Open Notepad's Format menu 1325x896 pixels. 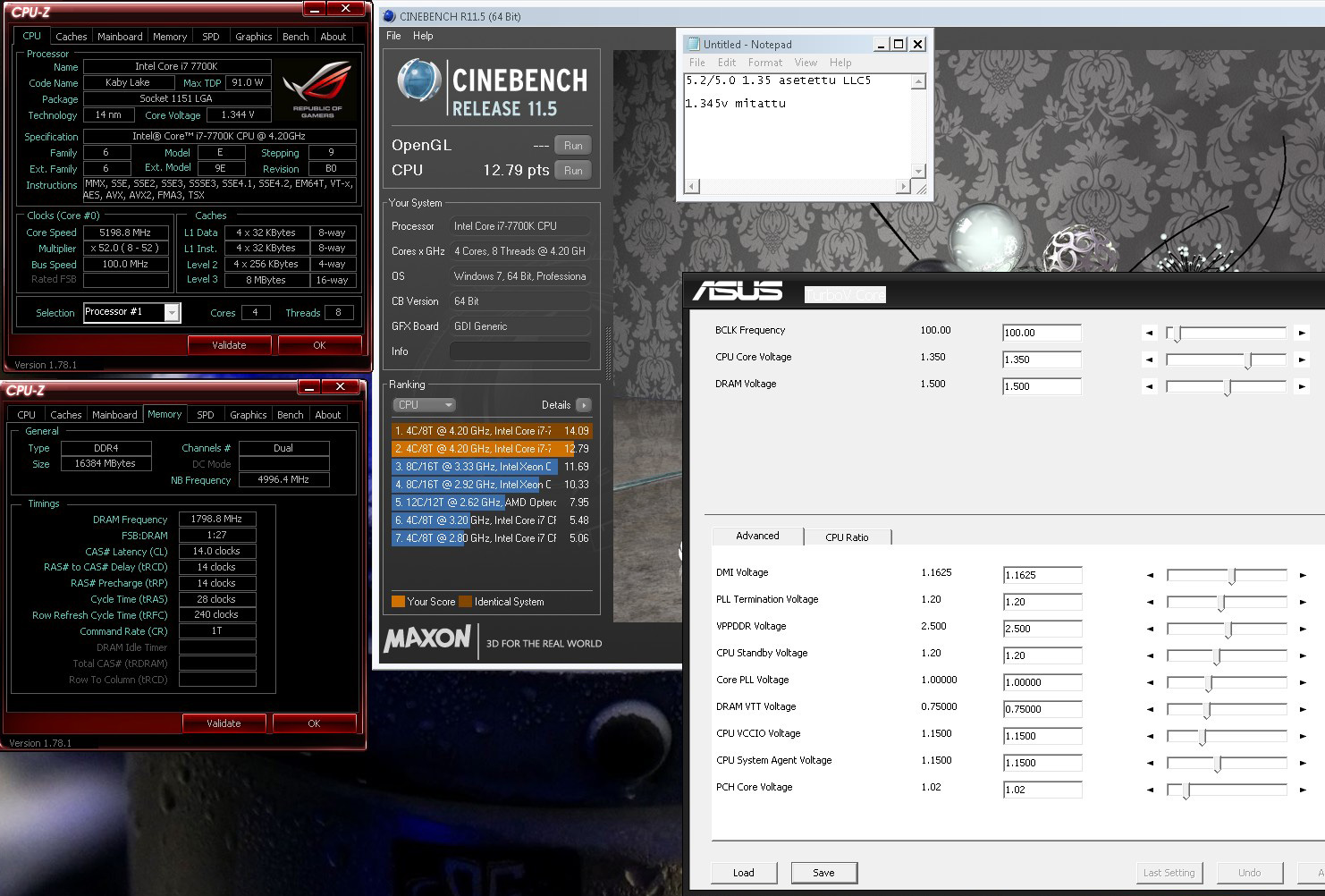pos(764,63)
